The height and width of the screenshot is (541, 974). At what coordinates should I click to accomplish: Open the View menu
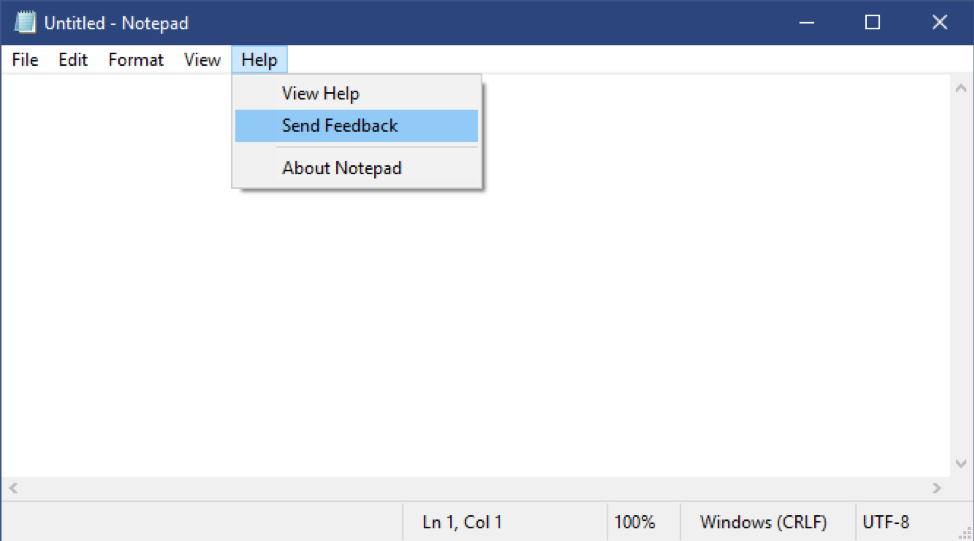(x=202, y=60)
